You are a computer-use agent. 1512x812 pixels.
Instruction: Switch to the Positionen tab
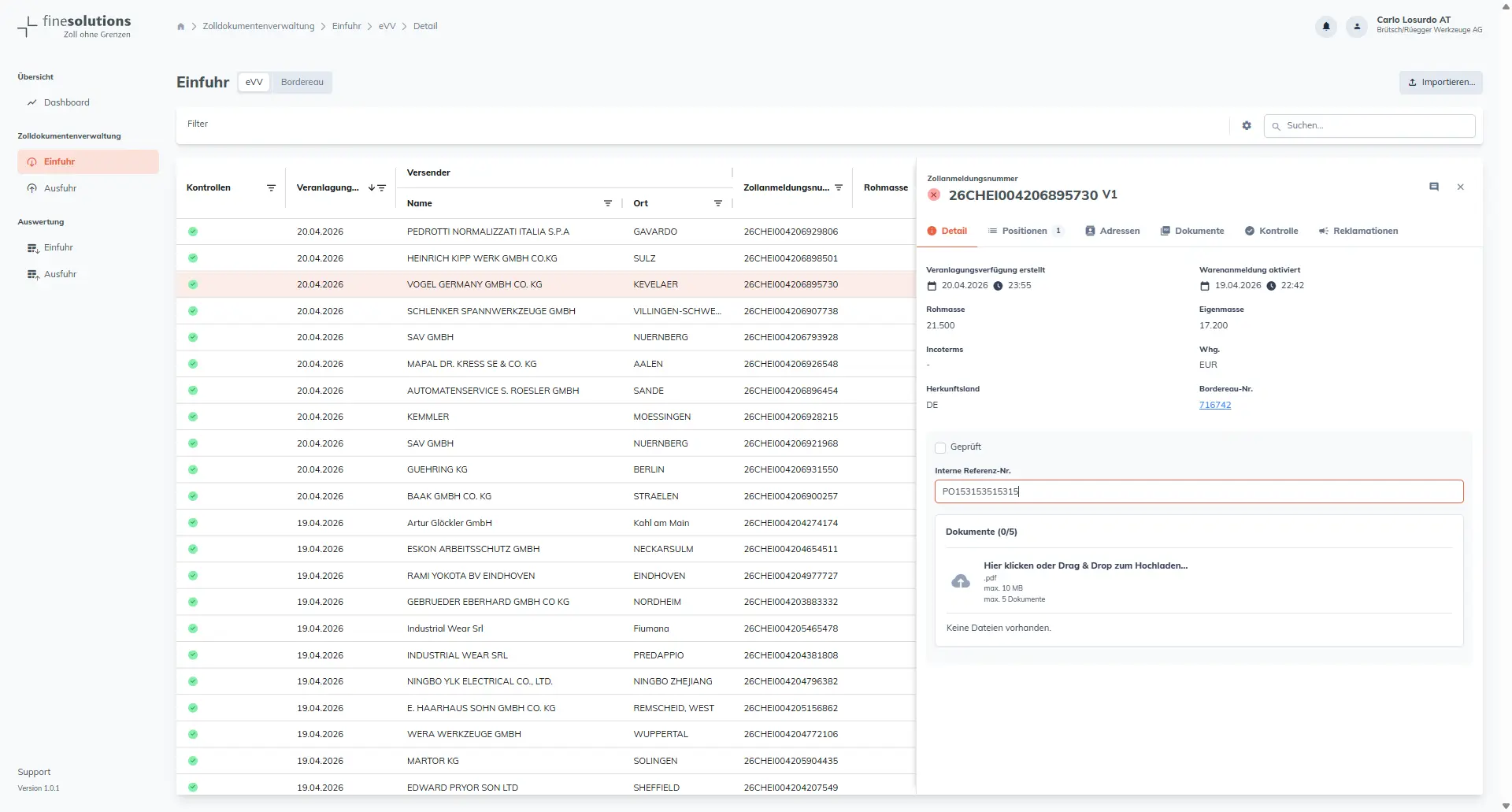1025,231
